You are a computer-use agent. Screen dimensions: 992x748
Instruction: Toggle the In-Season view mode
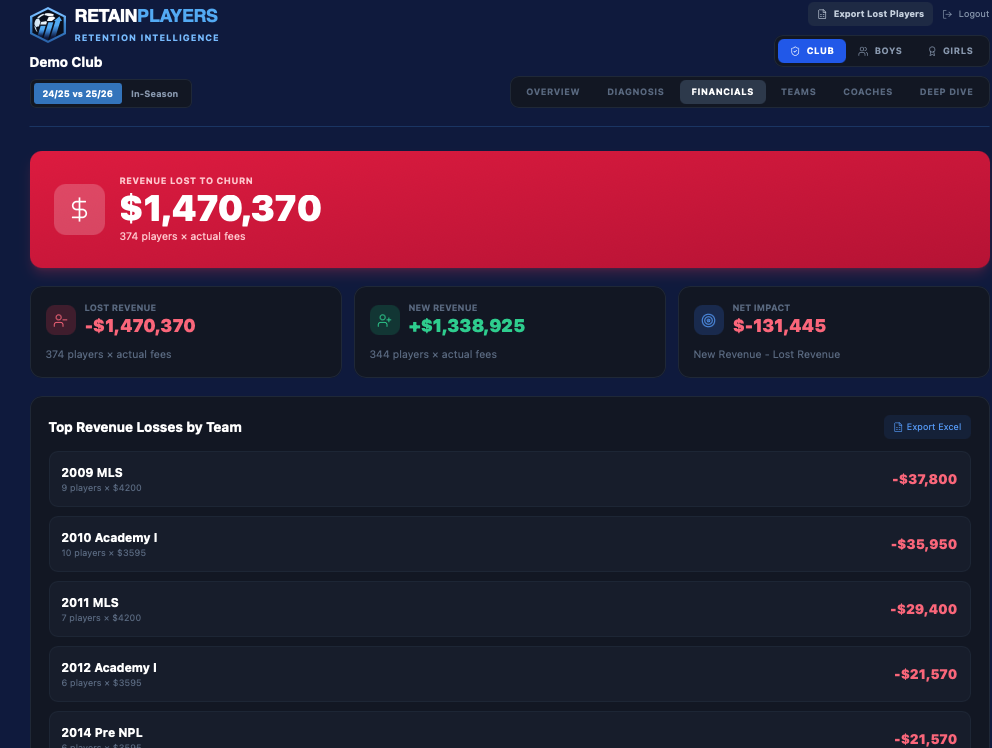pos(156,93)
